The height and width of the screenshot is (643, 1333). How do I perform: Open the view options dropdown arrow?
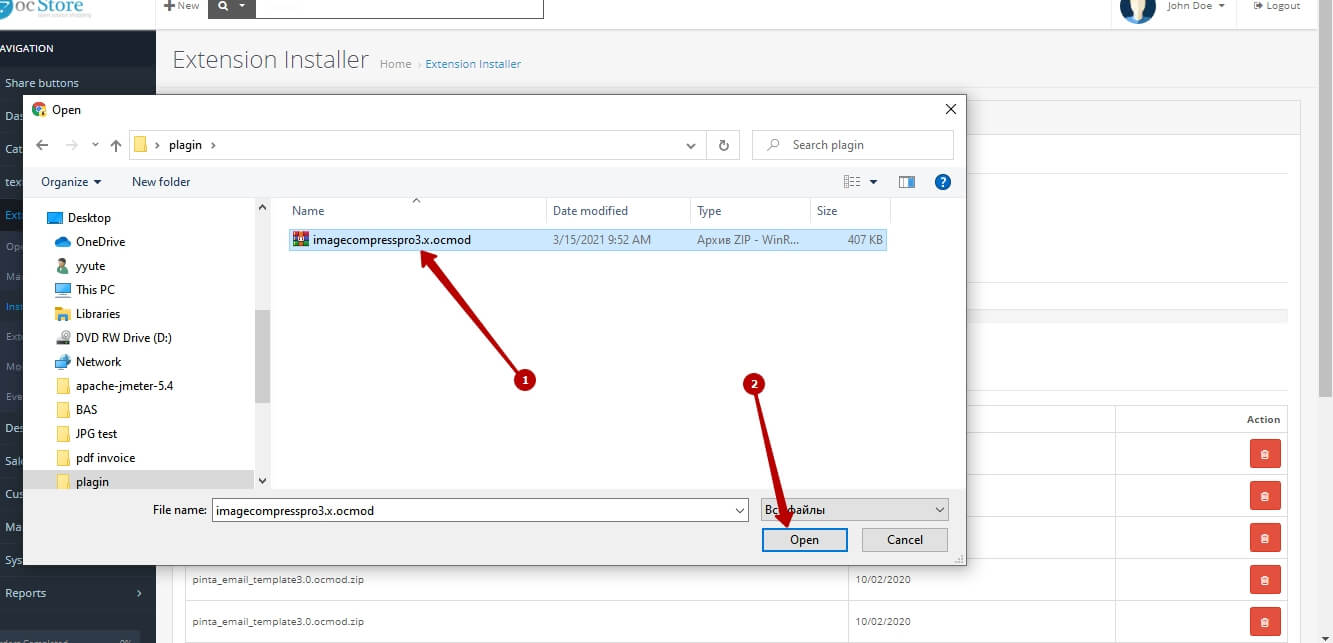pyautogui.click(x=873, y=182)
